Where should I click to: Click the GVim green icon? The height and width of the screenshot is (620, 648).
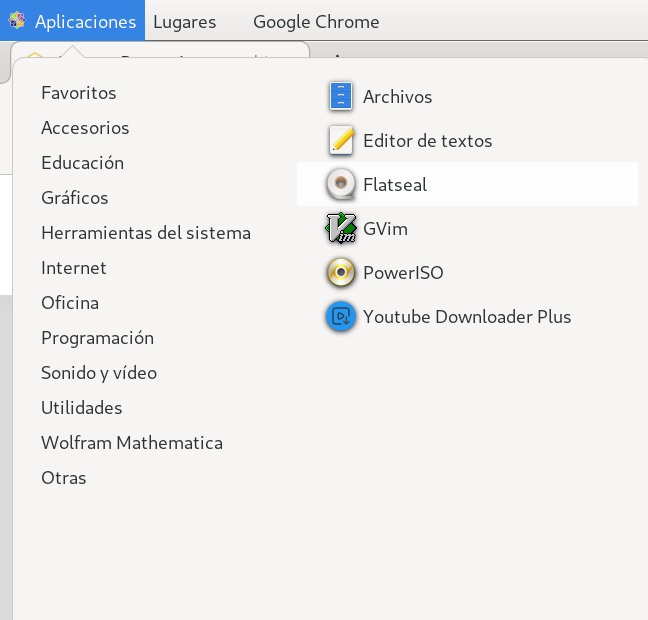342,229
